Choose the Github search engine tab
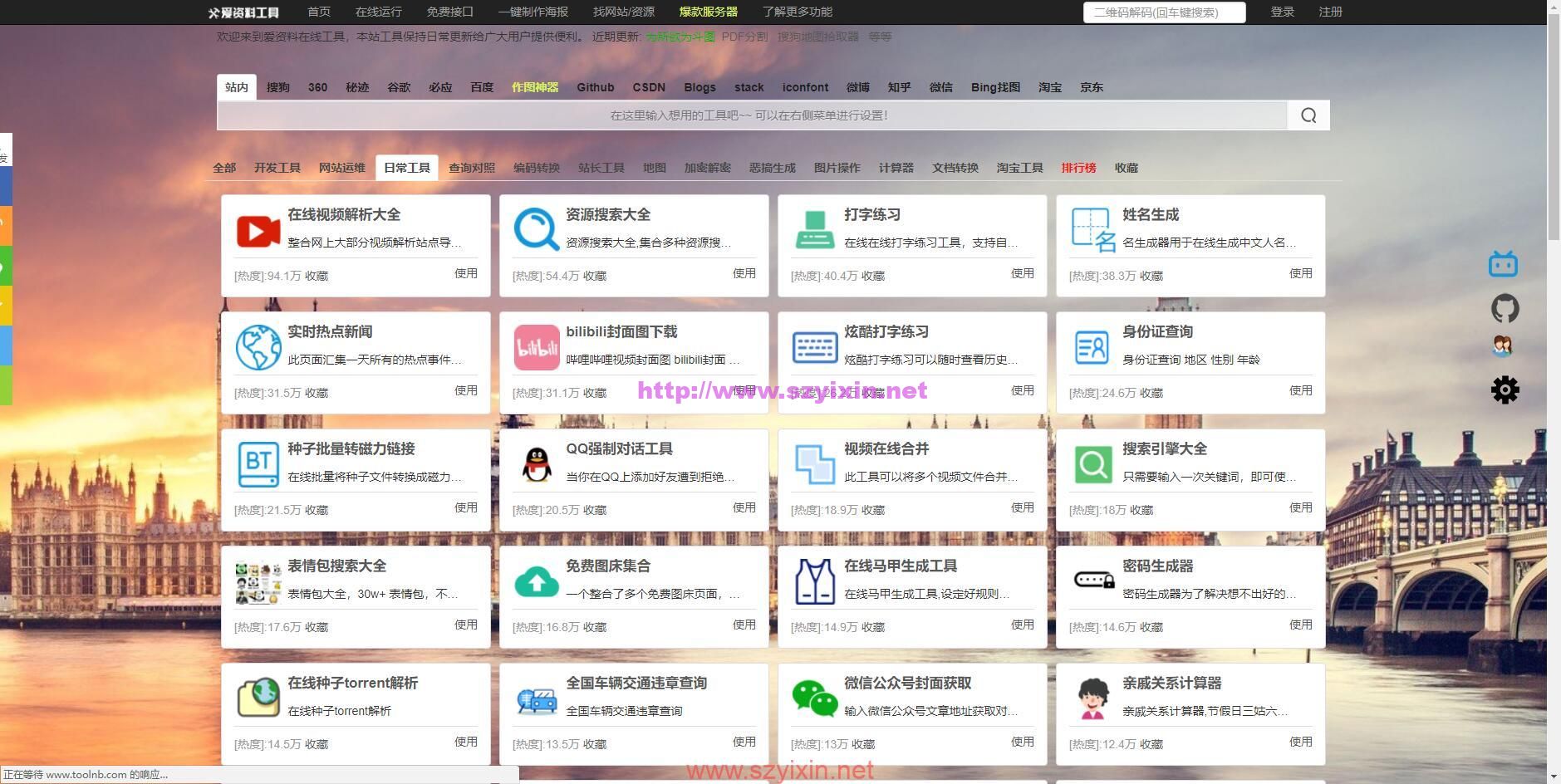The width and height of the screenshot is (1561, 784). pos(596,87)
